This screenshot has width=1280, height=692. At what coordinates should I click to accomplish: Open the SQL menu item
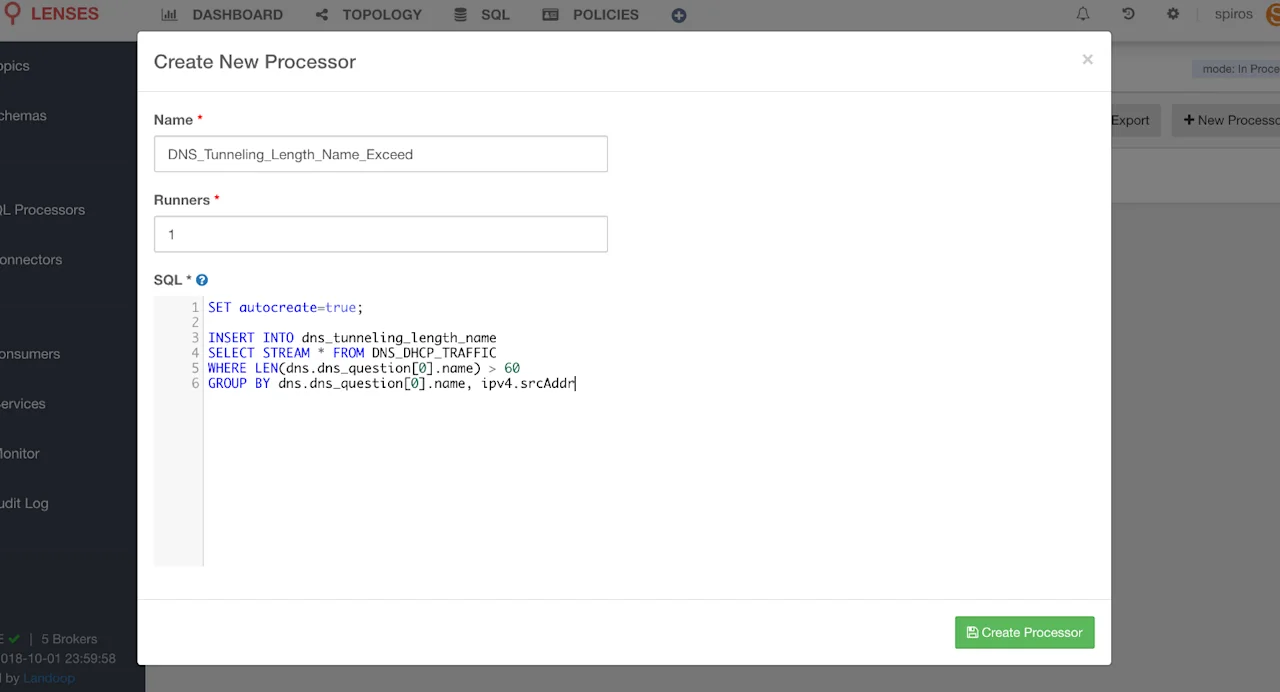[481, 15]
